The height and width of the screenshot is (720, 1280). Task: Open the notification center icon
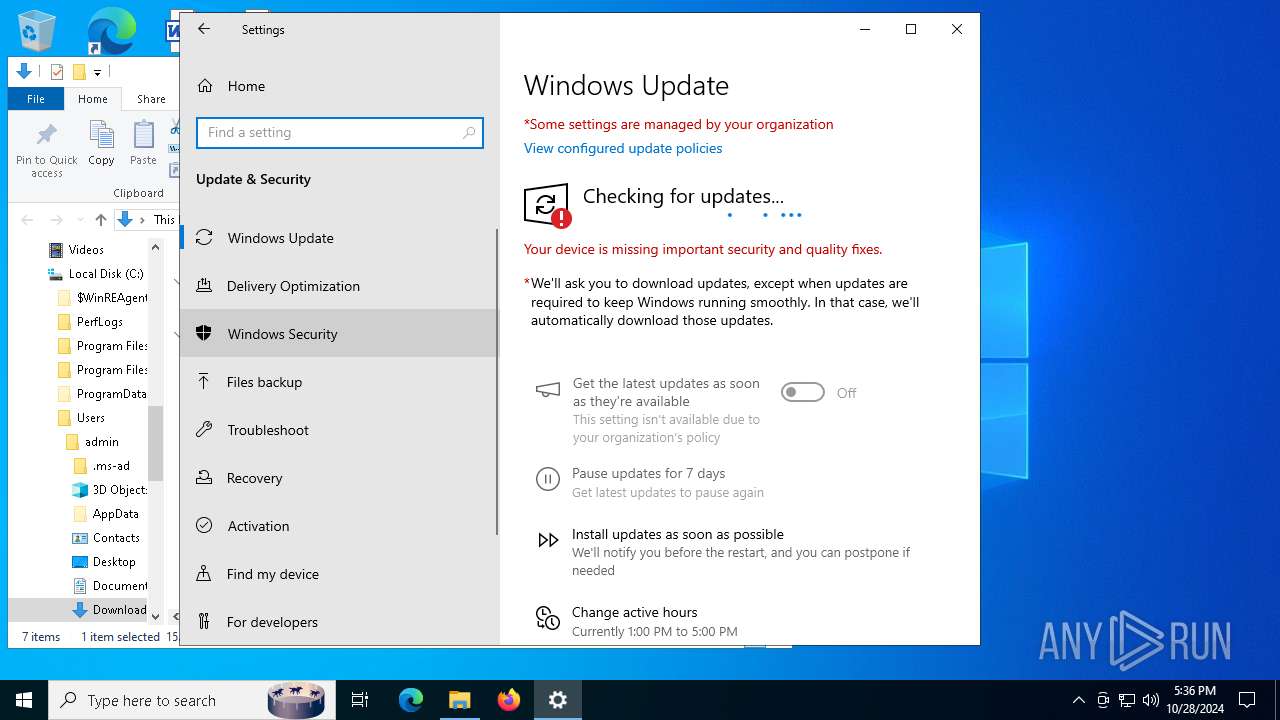(1247, 700)
